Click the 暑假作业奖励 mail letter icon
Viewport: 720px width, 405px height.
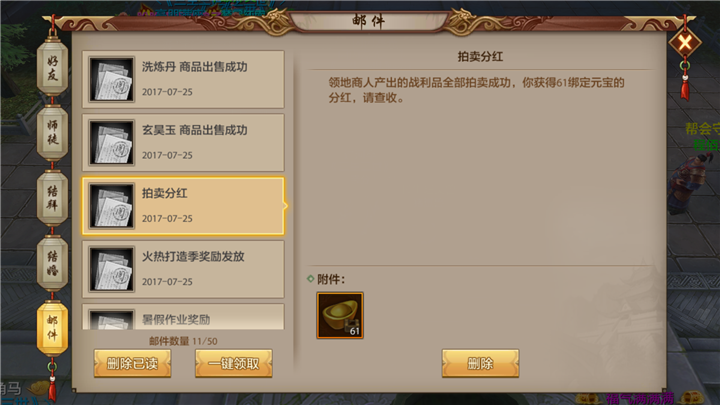[x=112, y=320]
